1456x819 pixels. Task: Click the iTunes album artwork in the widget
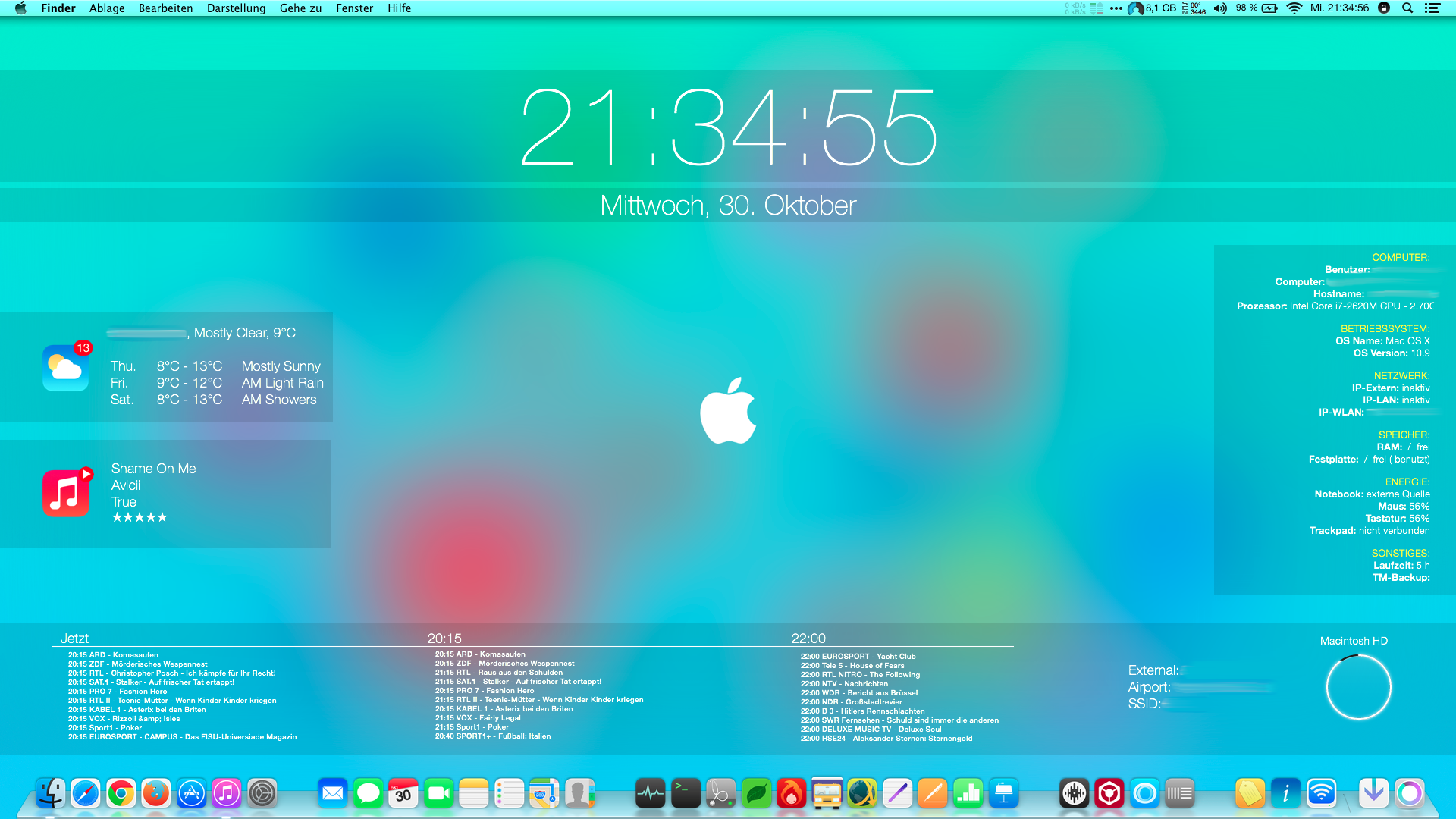66,492
